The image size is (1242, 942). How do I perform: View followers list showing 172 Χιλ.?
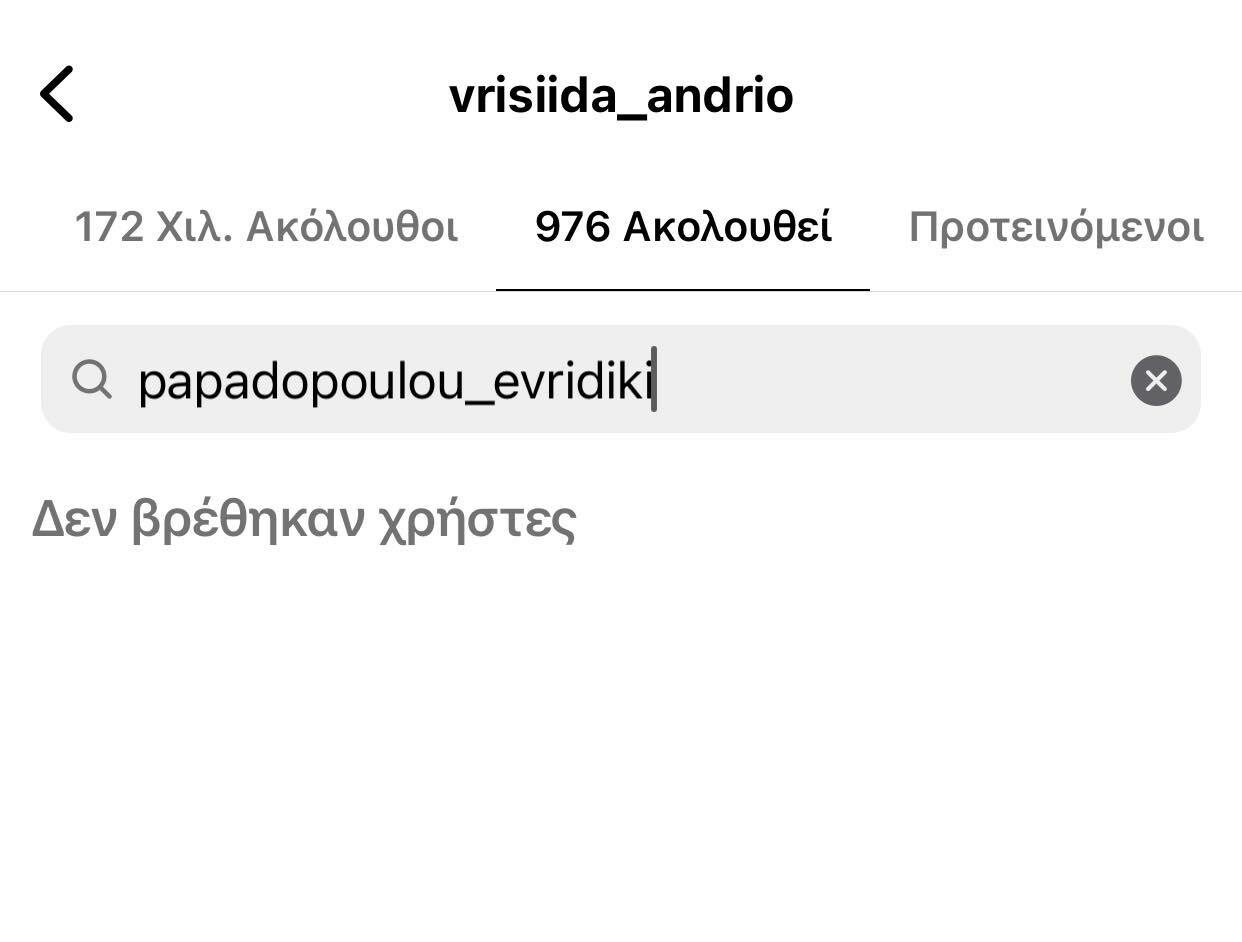[x=266, y=227]
